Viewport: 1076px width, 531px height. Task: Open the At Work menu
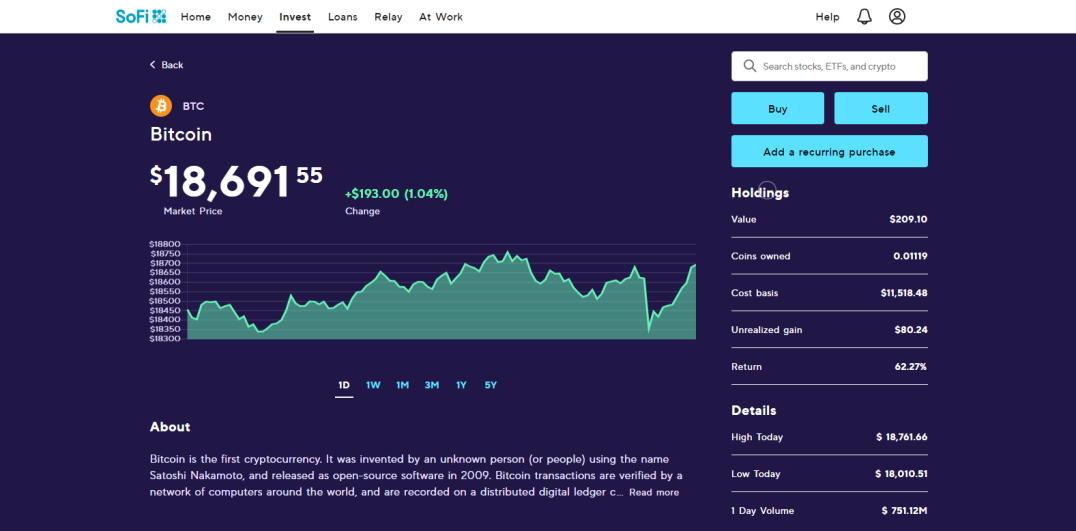pyautogui.click(x=441, y=17)
